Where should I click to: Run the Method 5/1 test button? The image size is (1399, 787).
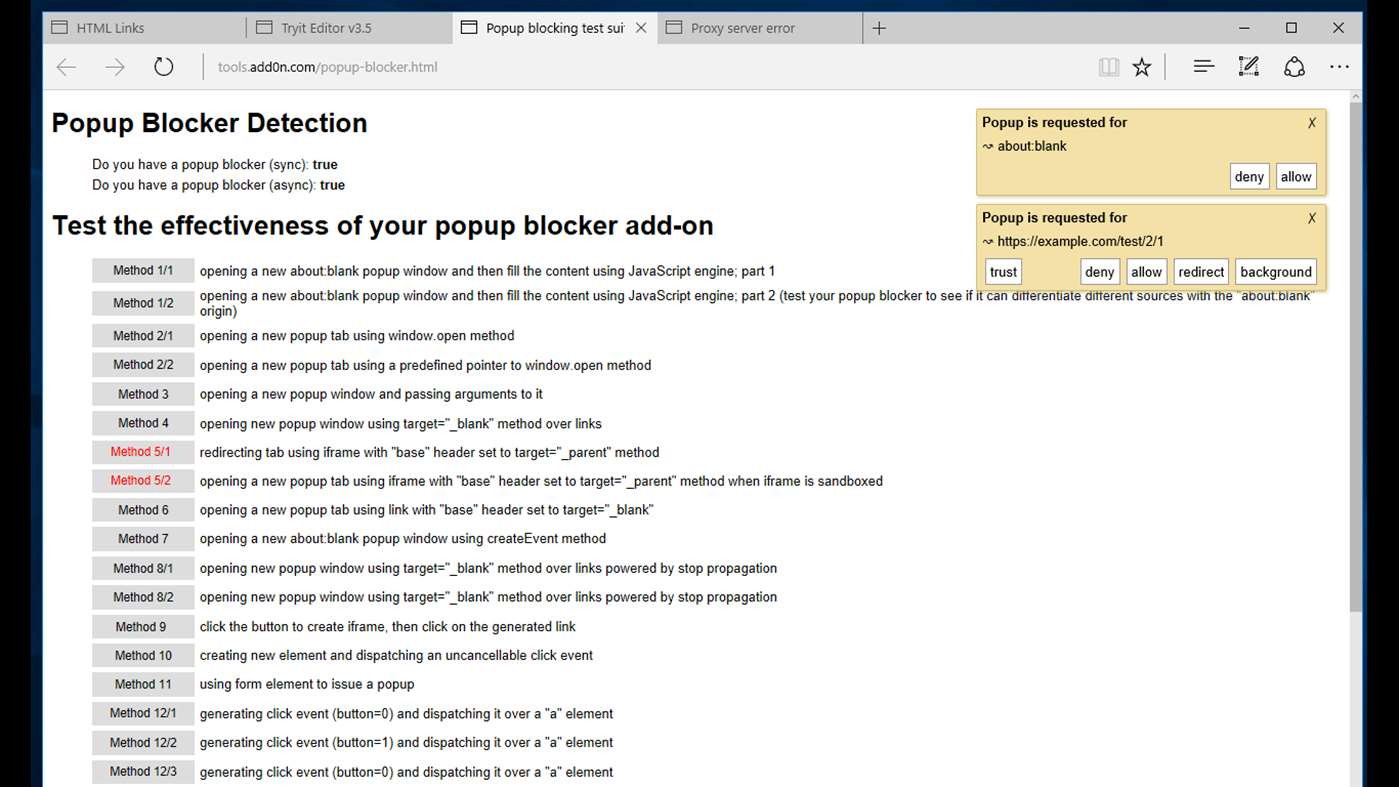click(x=142, y=452)
